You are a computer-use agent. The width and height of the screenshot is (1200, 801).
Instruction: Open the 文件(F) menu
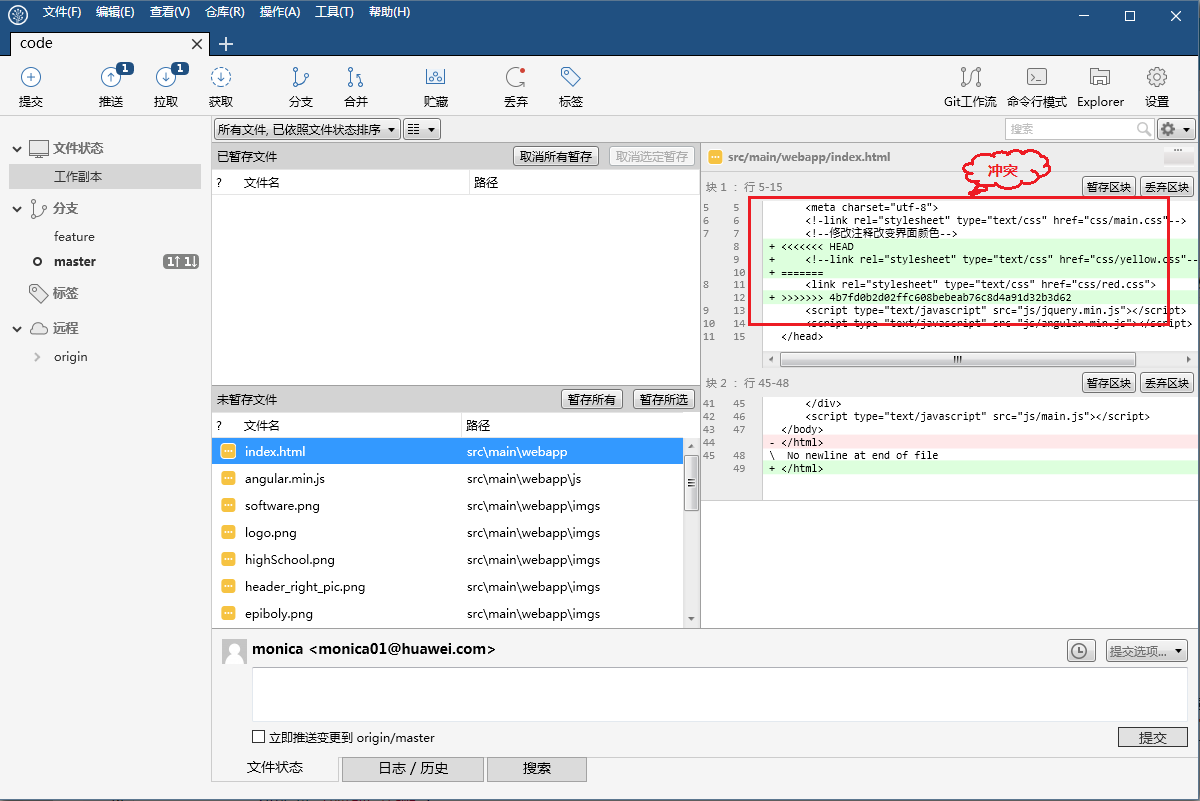(62, 12)
